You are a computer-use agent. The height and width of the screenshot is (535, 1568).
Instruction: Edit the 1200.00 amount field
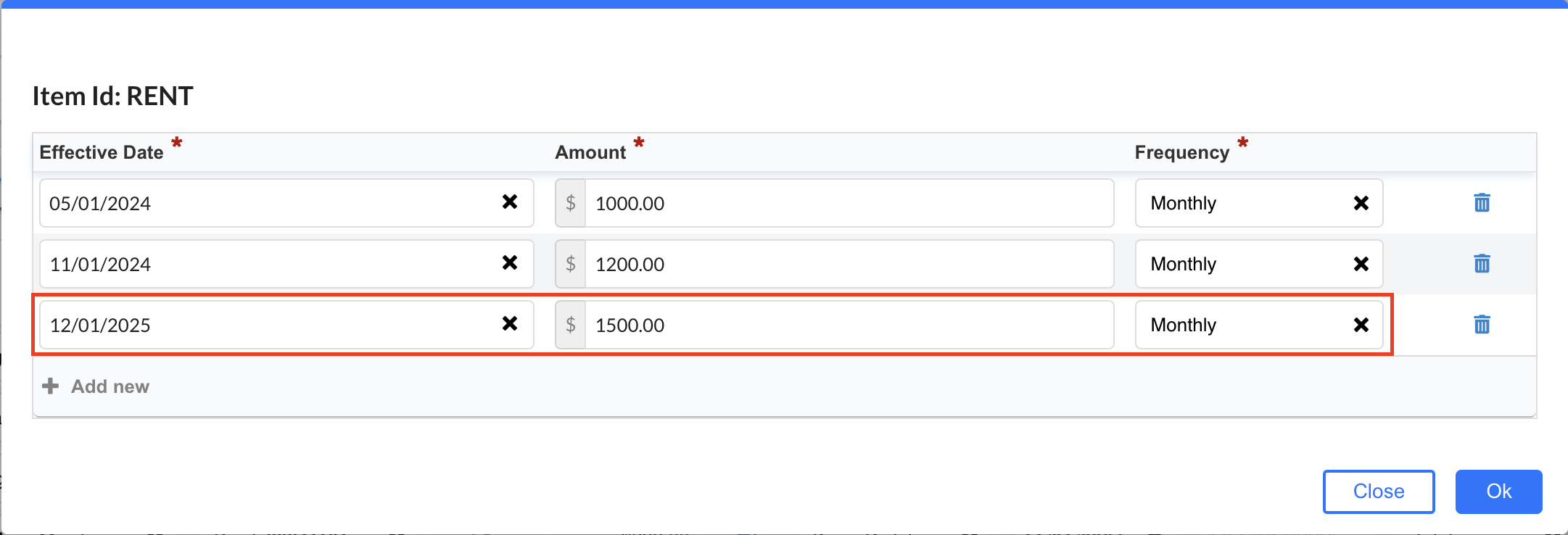[849, 264]
